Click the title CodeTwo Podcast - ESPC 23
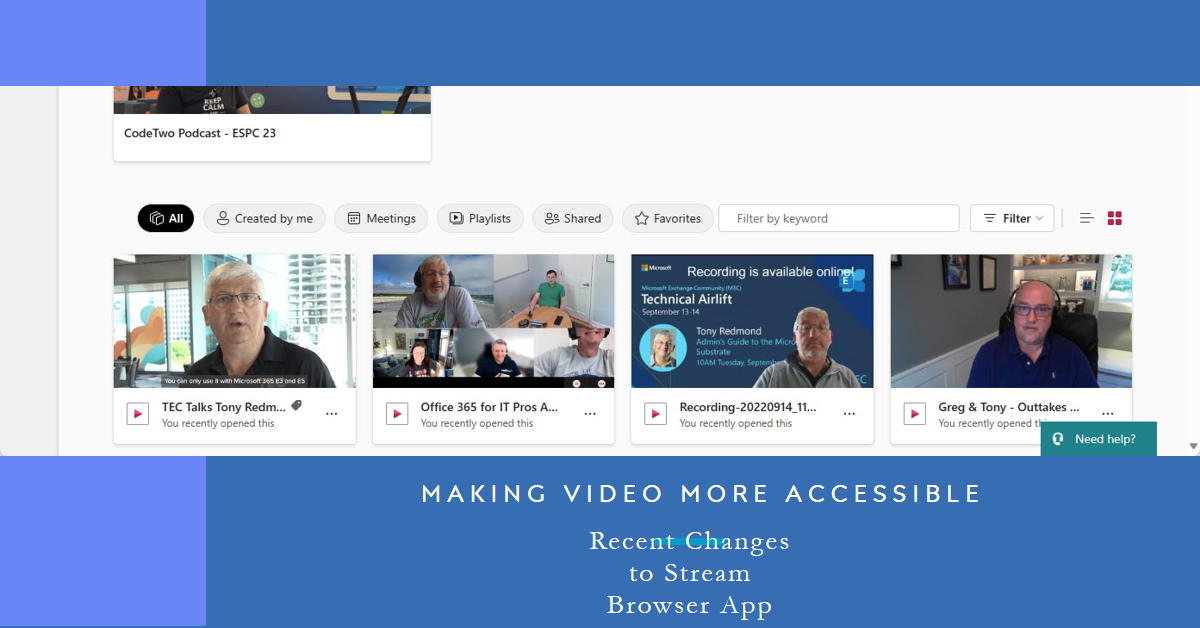 coord(200,133)
